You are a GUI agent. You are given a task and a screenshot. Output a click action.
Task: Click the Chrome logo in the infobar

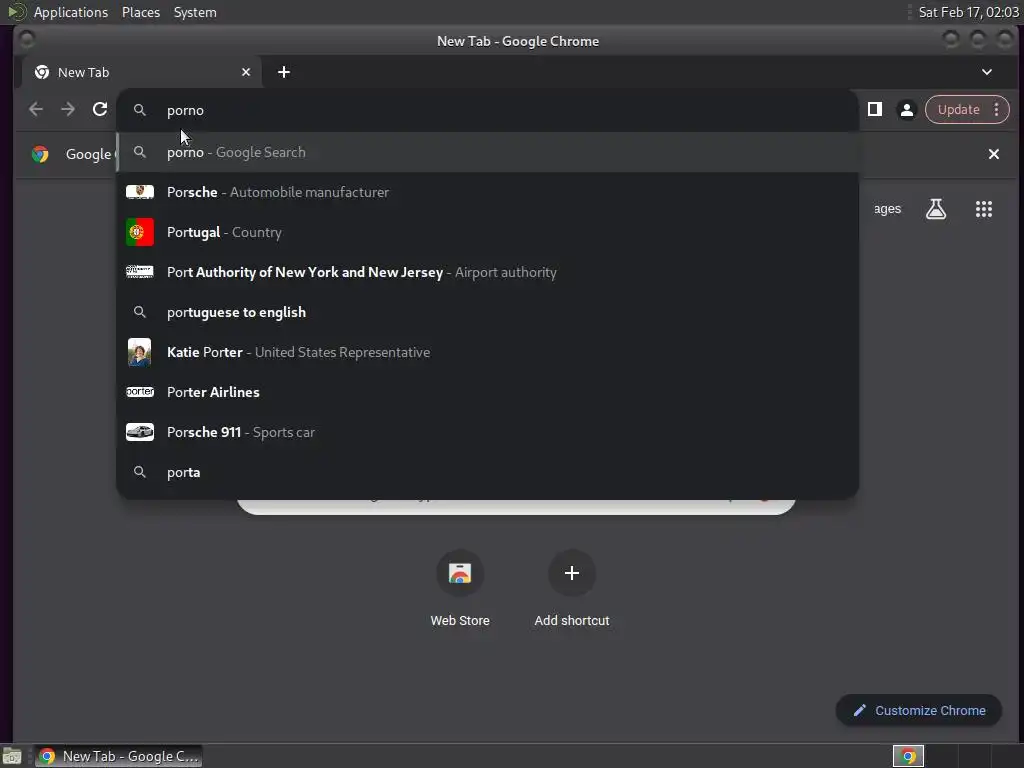tap(40, 154)
